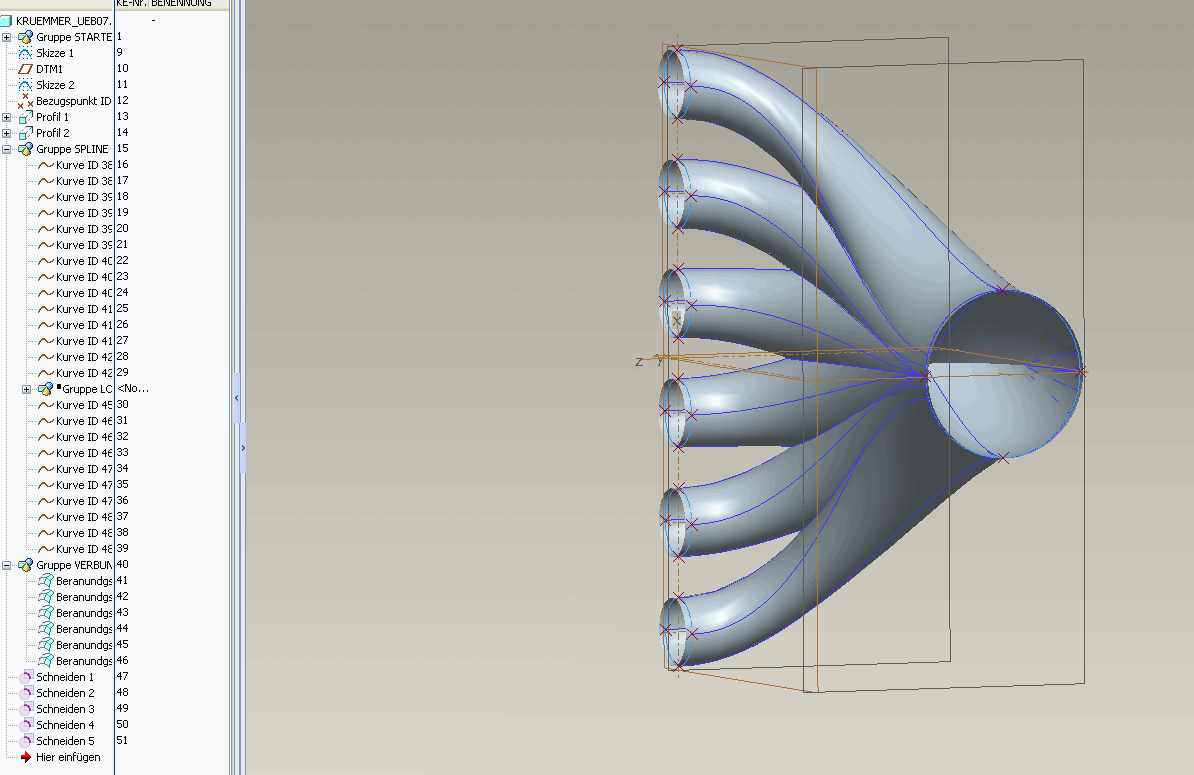Image resolution: width=1194 pixels, height=775 pixels.
Task: Click the merge icon beside Schneiden 5
Action: point(26,741)
